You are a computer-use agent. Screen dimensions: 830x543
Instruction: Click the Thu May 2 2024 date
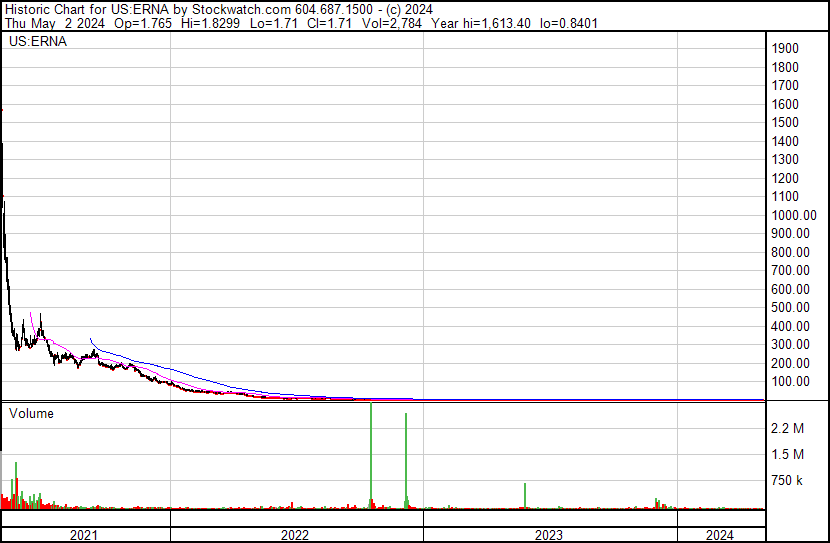point(50,23)
